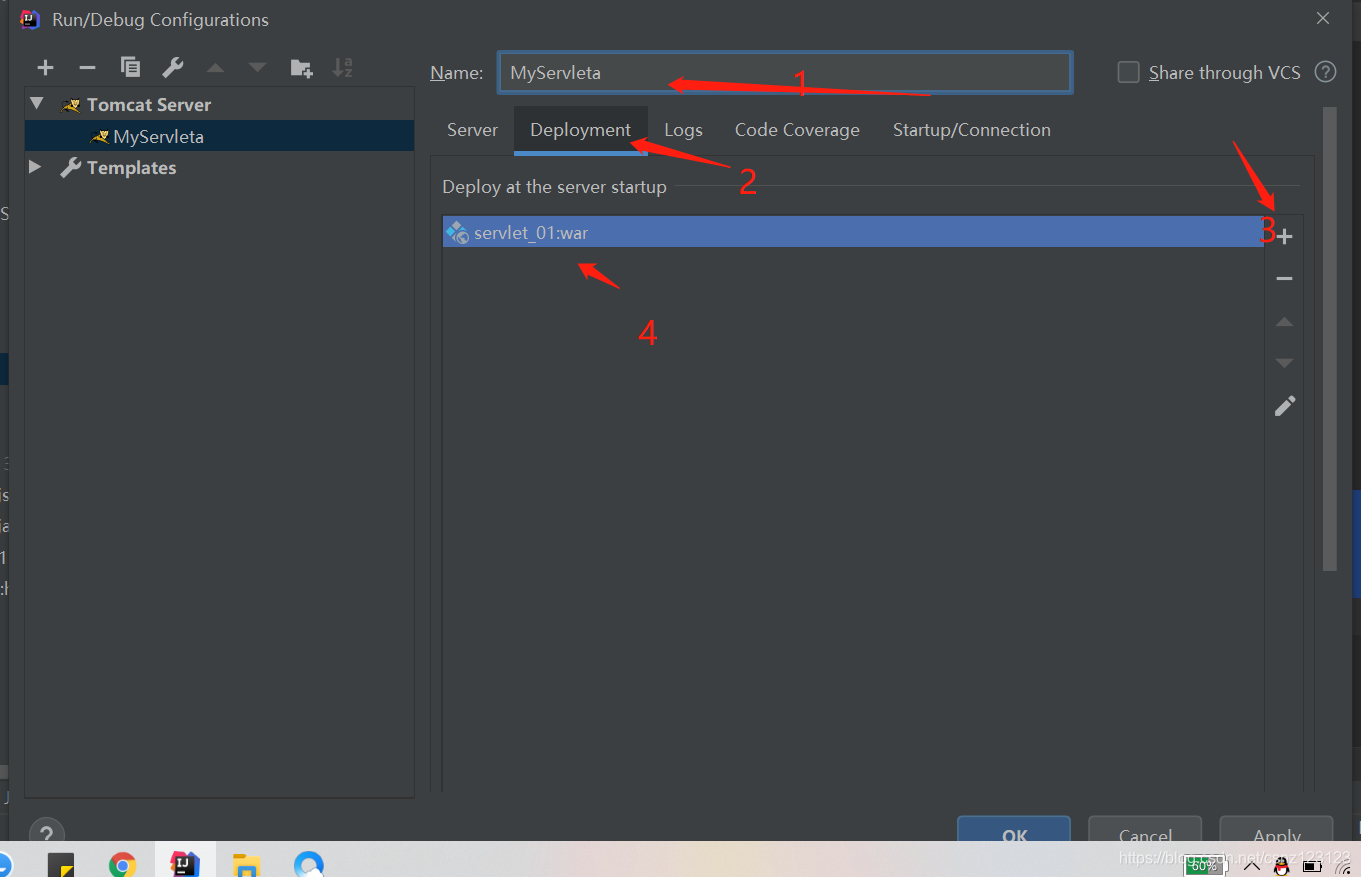Click the vertical scrollbar of the dialog
The width and height of the screenshot is (1361, 877).
(x=1329, y=340)
